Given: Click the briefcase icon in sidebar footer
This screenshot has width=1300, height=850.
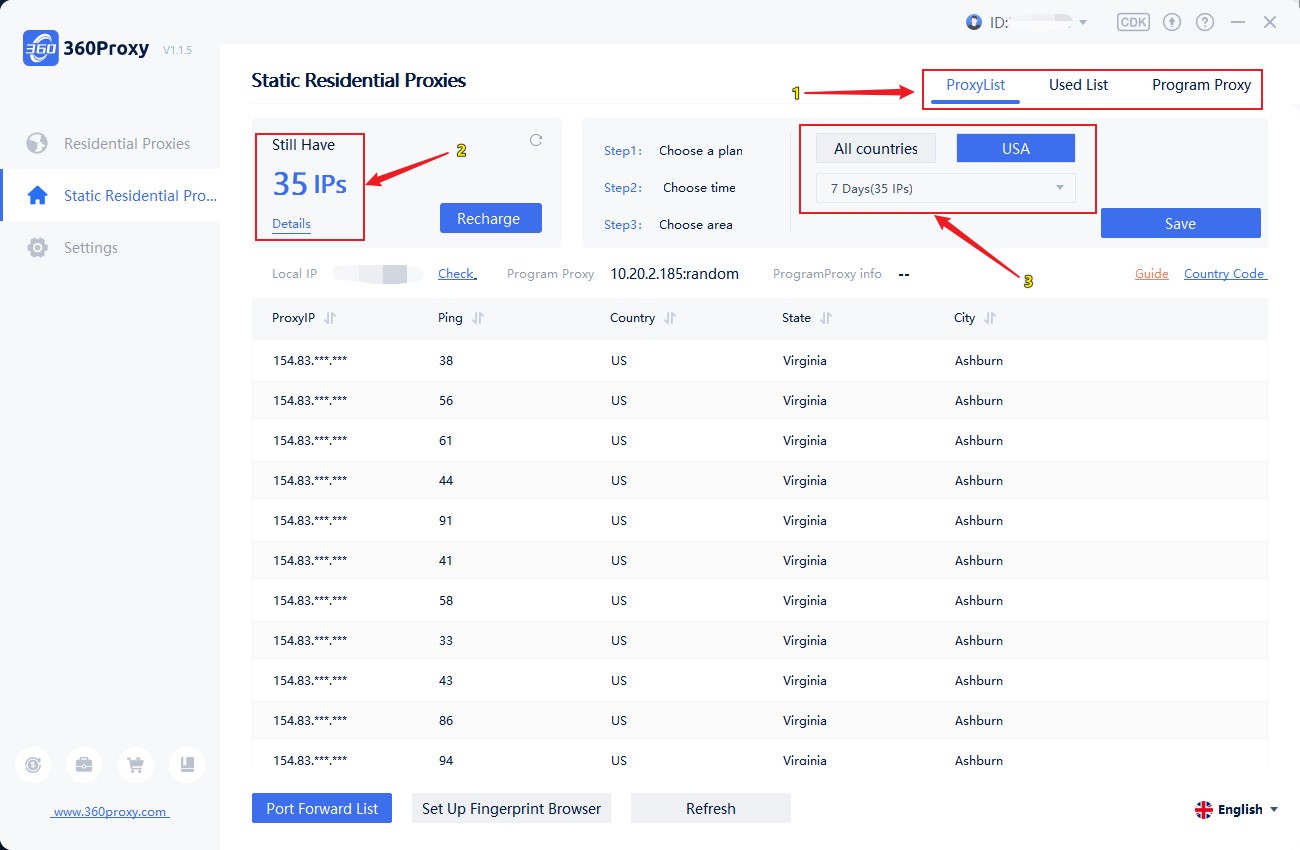Looking at the screenshot, I should 84,765.
